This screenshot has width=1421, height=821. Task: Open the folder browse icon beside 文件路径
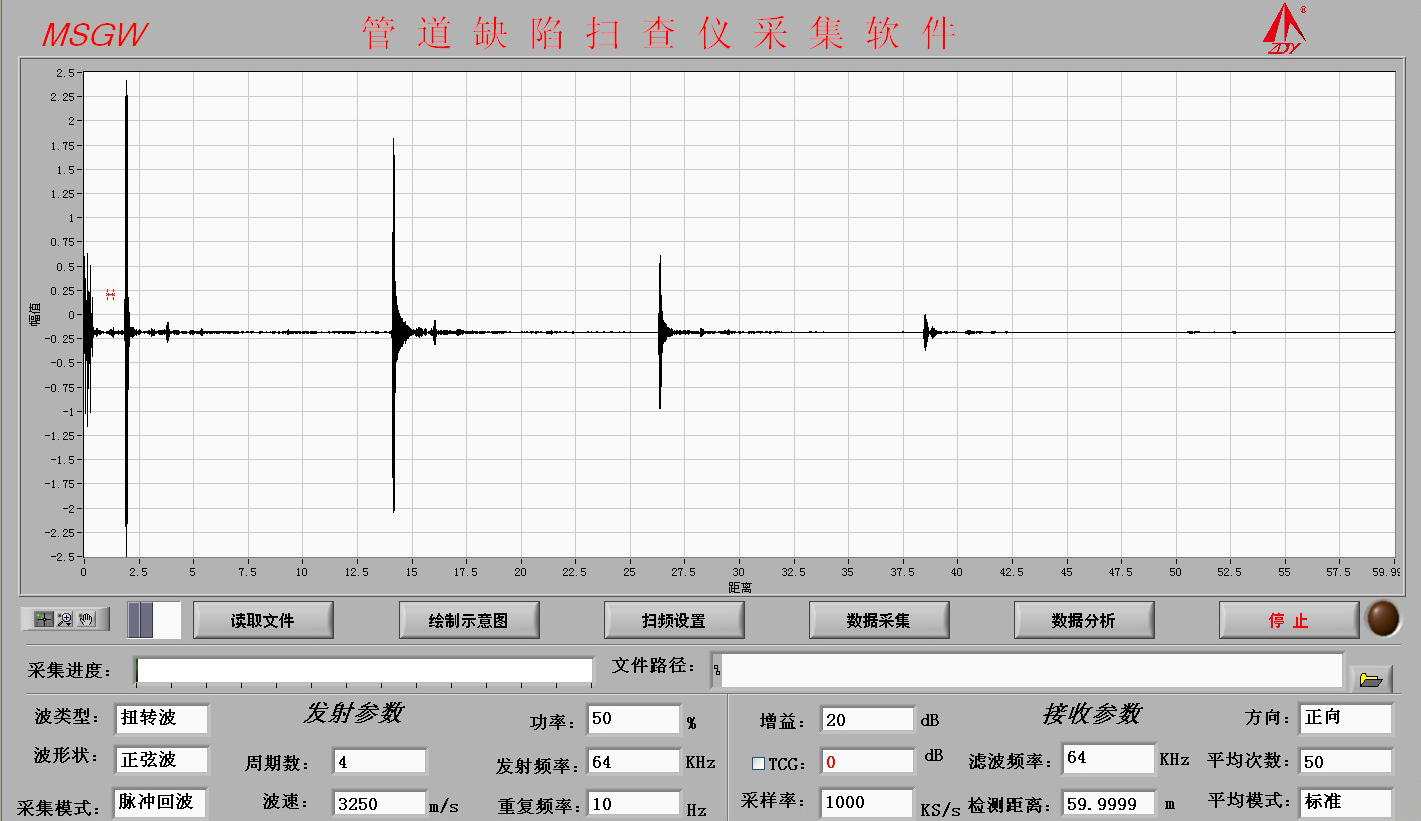click(1371, 680)
